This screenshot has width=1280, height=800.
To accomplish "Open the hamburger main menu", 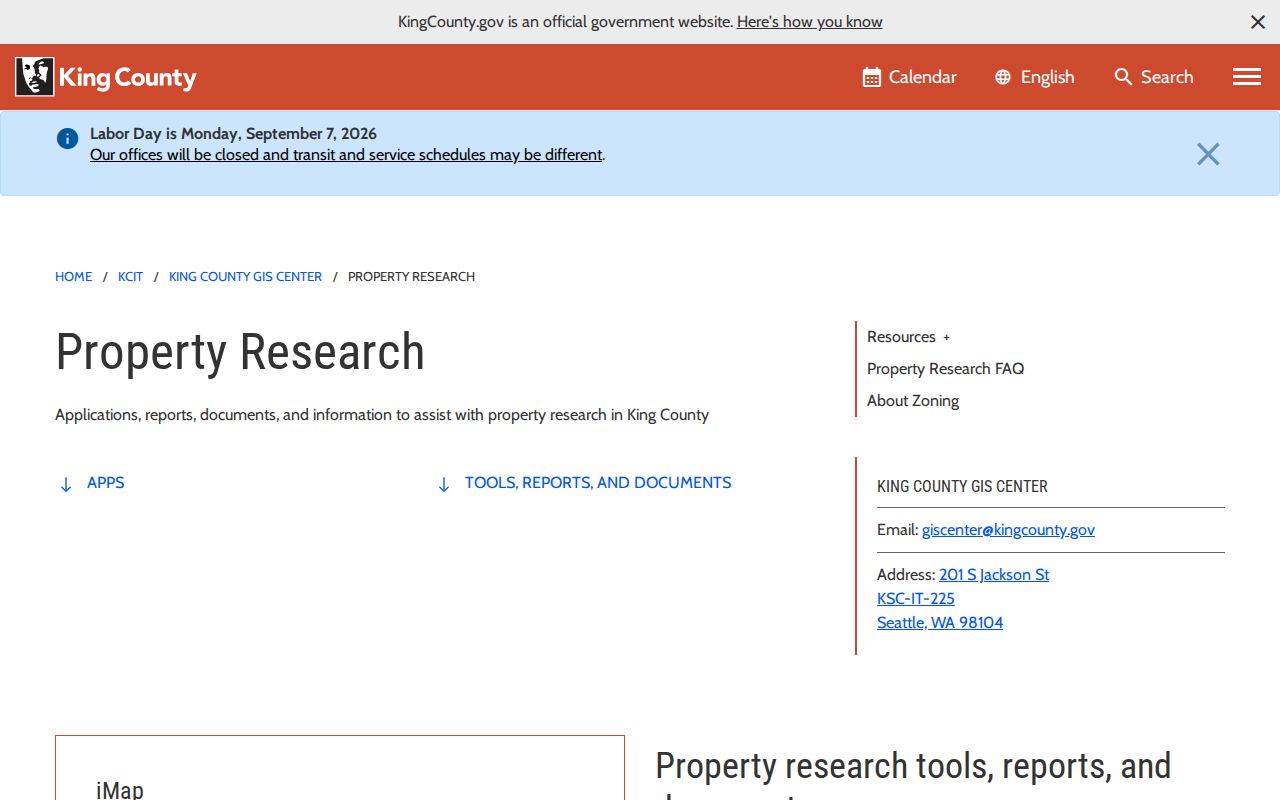I will (1247, 77).
